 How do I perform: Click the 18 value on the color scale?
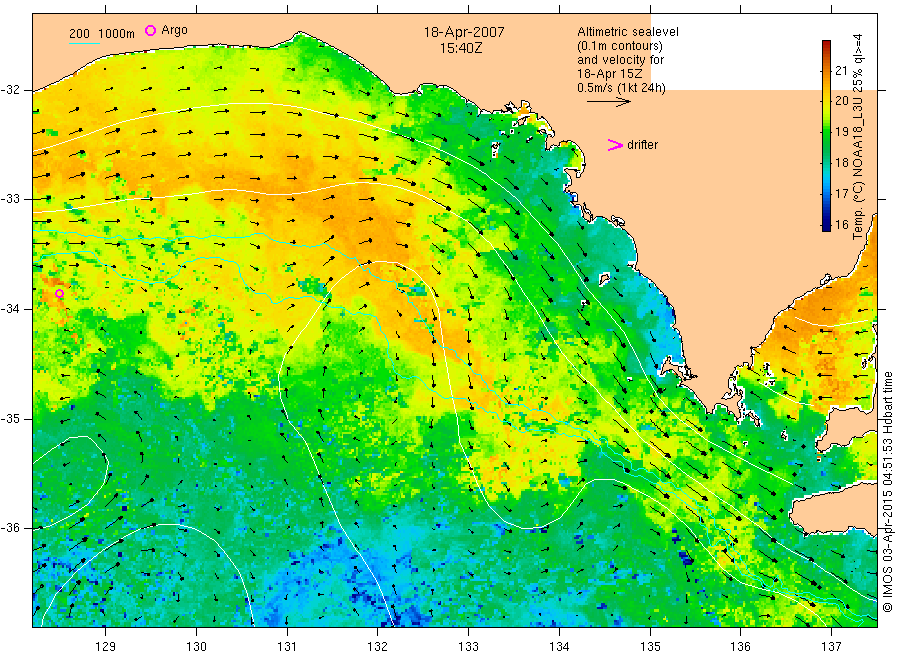841,162
